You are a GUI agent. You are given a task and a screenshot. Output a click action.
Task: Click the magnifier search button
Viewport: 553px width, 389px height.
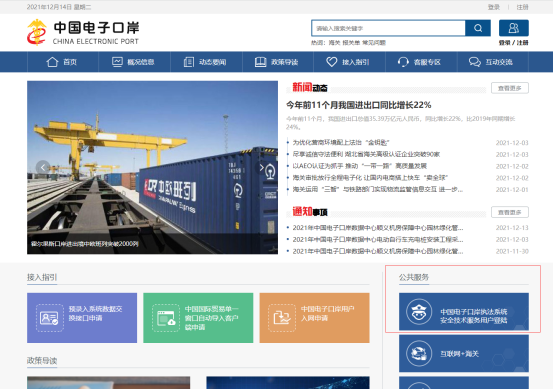pyautogui.click(x=478, y=28)
